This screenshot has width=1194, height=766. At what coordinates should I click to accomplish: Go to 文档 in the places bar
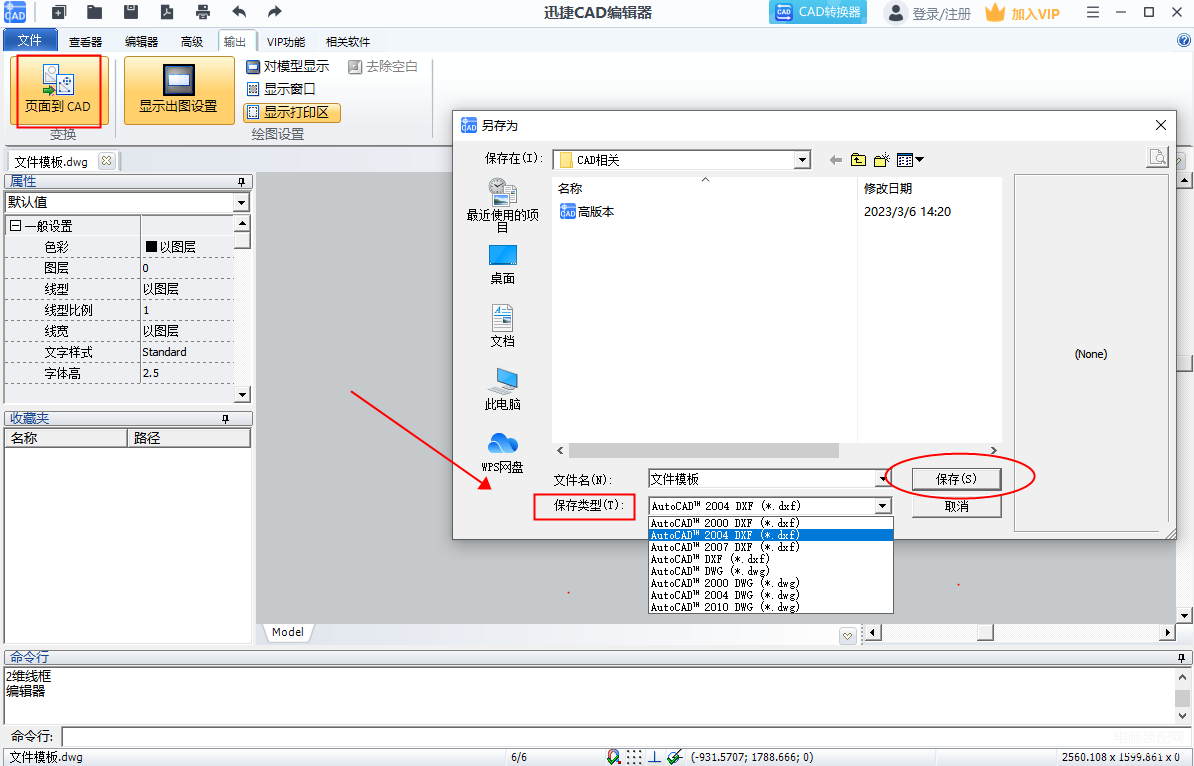click(x=503, y=327)
